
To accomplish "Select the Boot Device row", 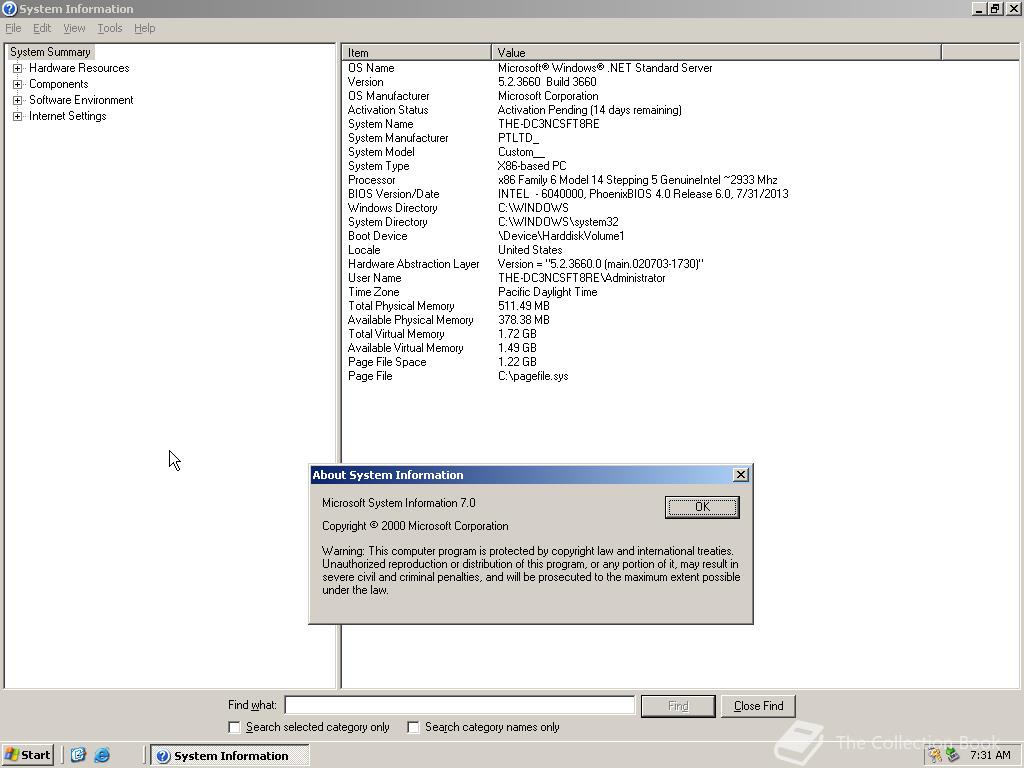I will [679, 236].
